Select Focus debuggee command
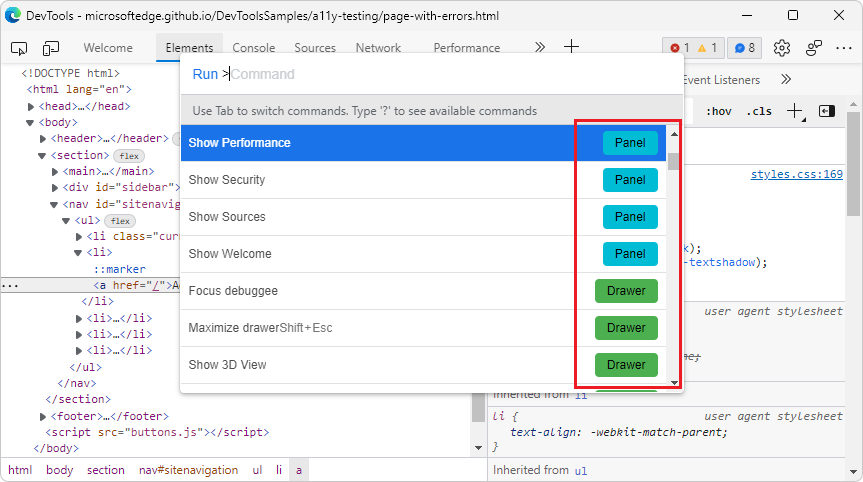Screen dimensions: 863x482 point(423,291)
